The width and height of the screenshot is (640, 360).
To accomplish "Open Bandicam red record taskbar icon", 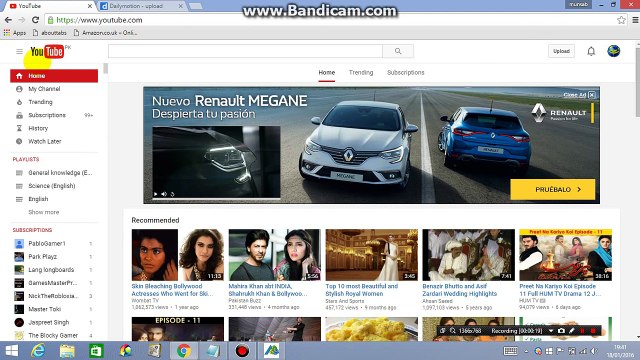I will click(x=242, y=351).
